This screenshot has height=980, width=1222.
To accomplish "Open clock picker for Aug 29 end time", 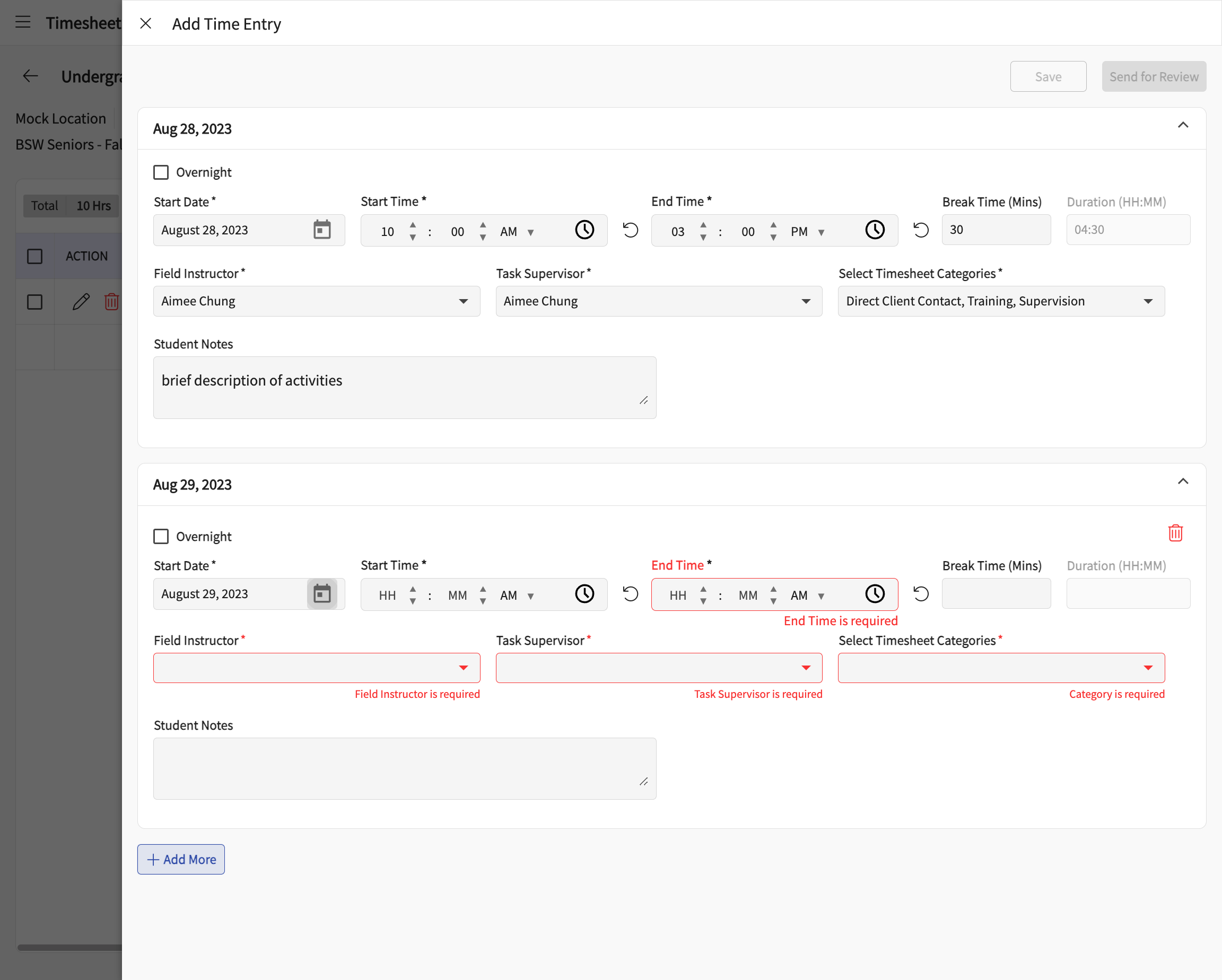I will (x=875, y=594).
